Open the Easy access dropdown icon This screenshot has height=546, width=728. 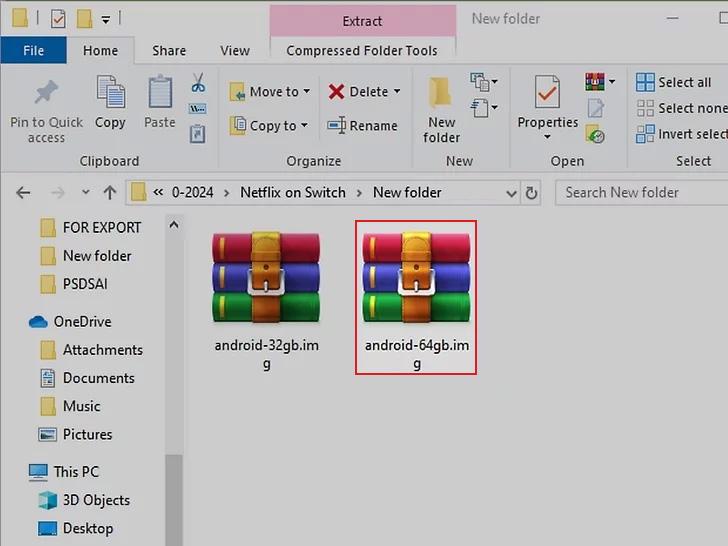[484, 108]
